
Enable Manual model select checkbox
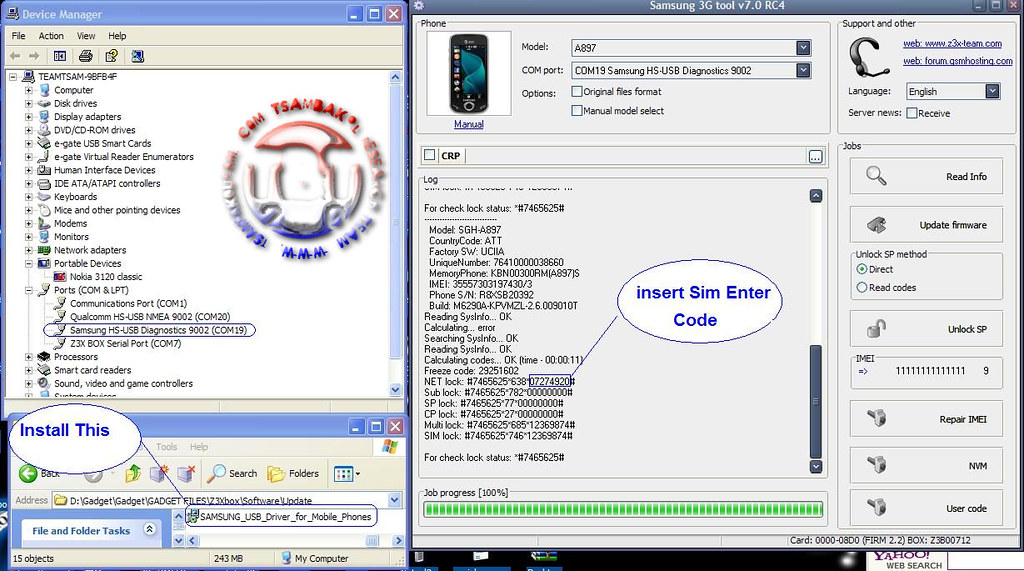tap(577, 110)
